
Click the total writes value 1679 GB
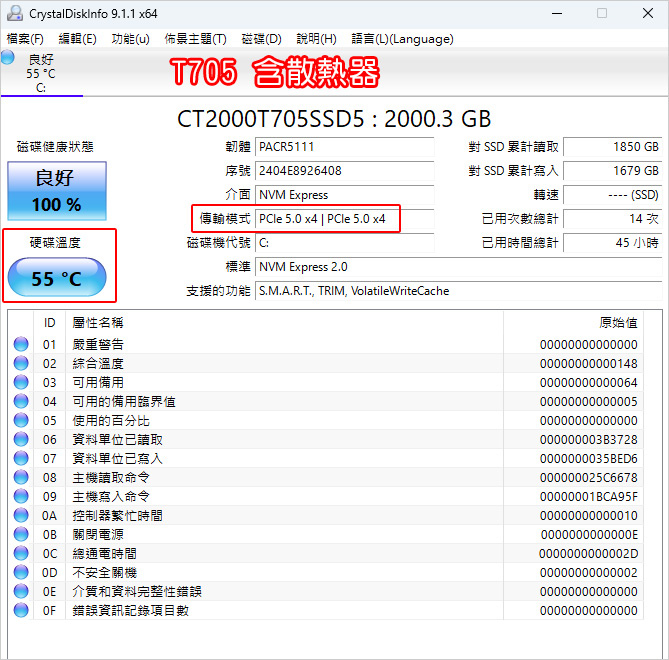coord(613,171)
